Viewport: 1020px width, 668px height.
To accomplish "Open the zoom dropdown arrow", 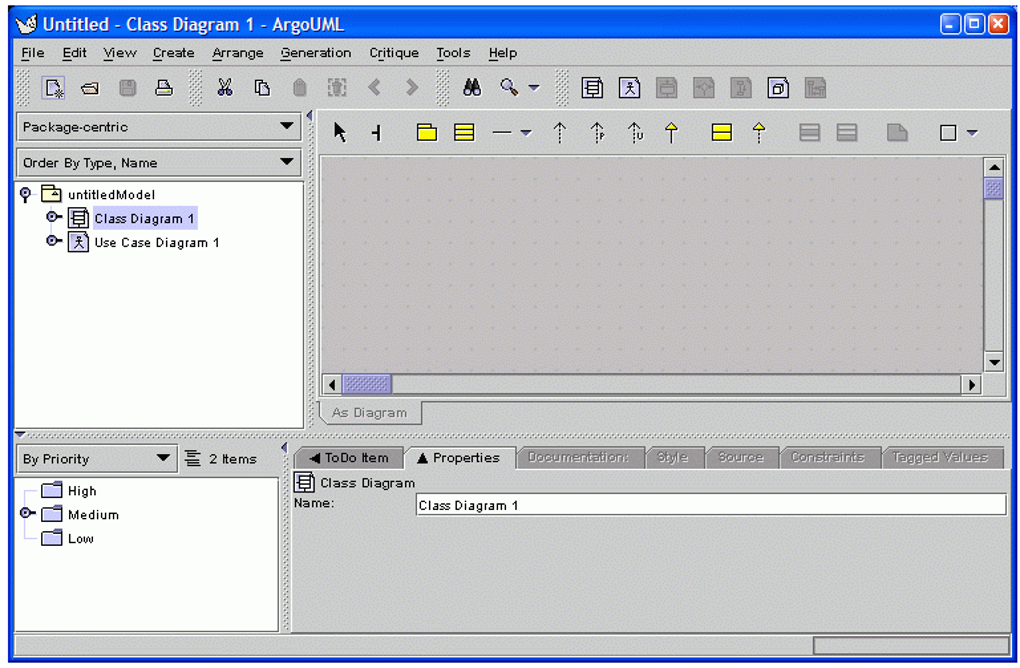I will [x=534, y=88].
